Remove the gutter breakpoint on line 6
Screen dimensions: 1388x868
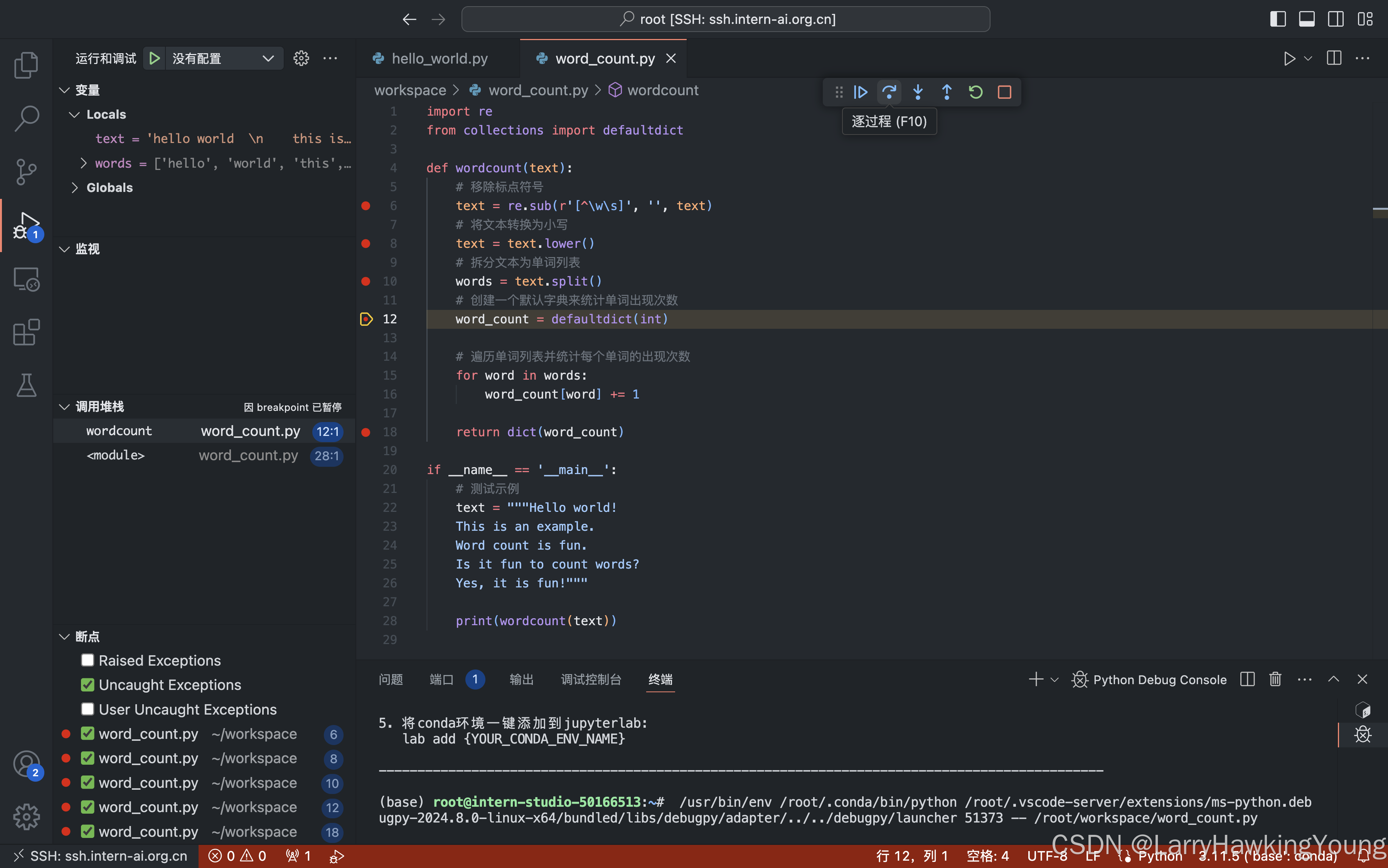[366, 205]
